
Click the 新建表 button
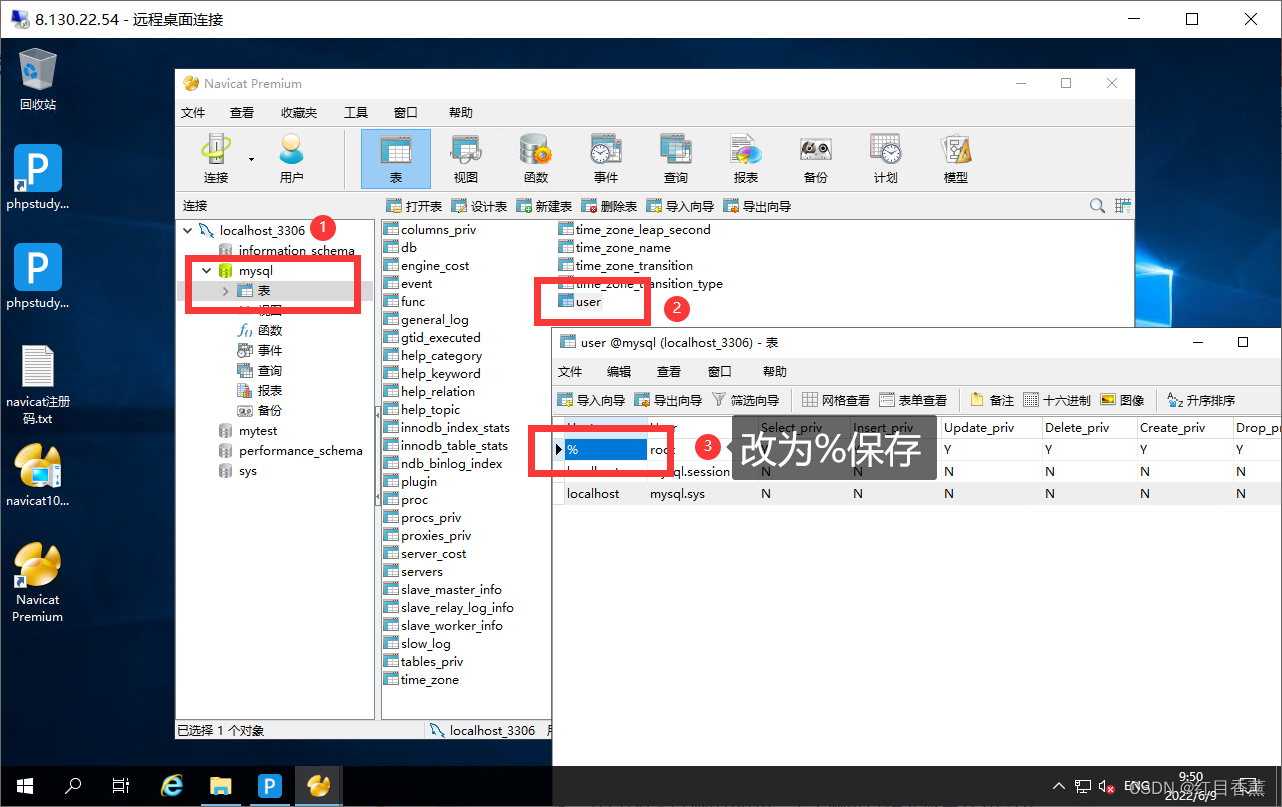pos(544,206)
